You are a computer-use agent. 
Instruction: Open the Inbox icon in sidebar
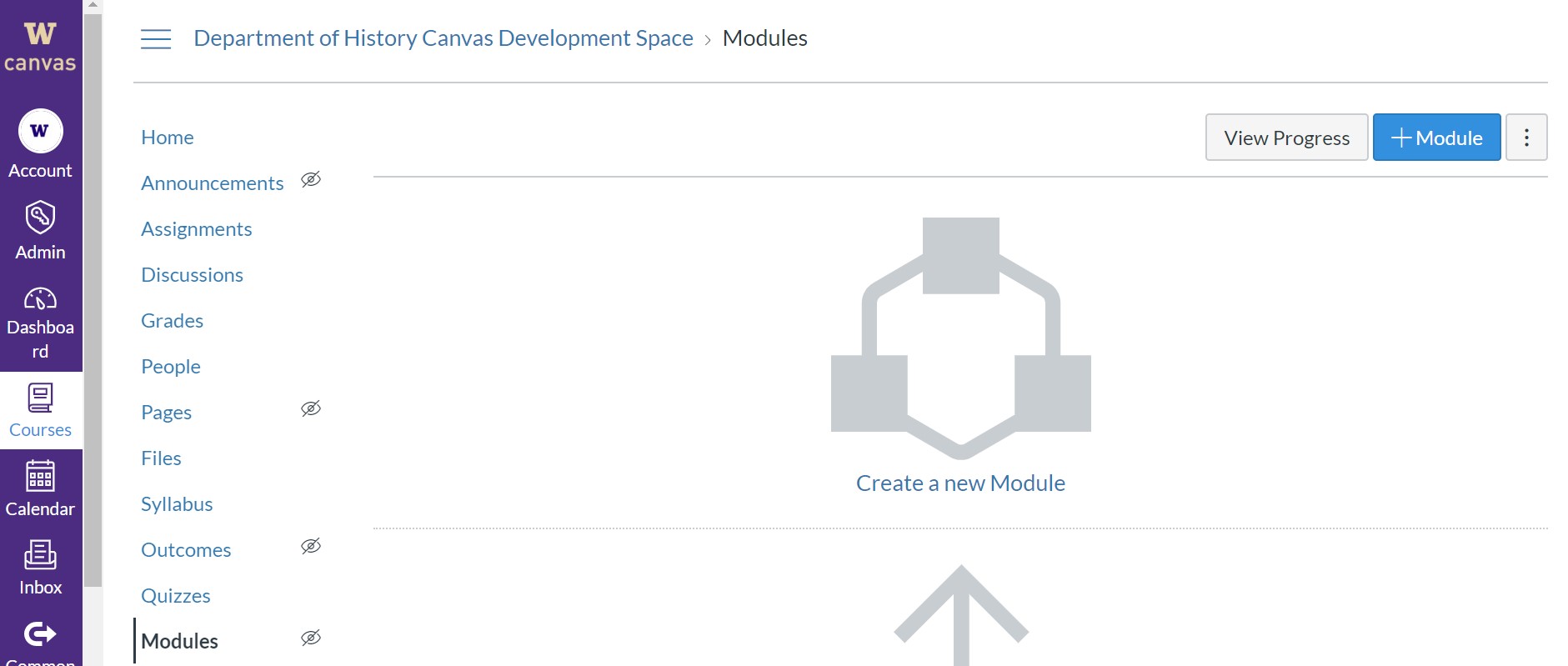pyautogui.click(x=40, y=554)
